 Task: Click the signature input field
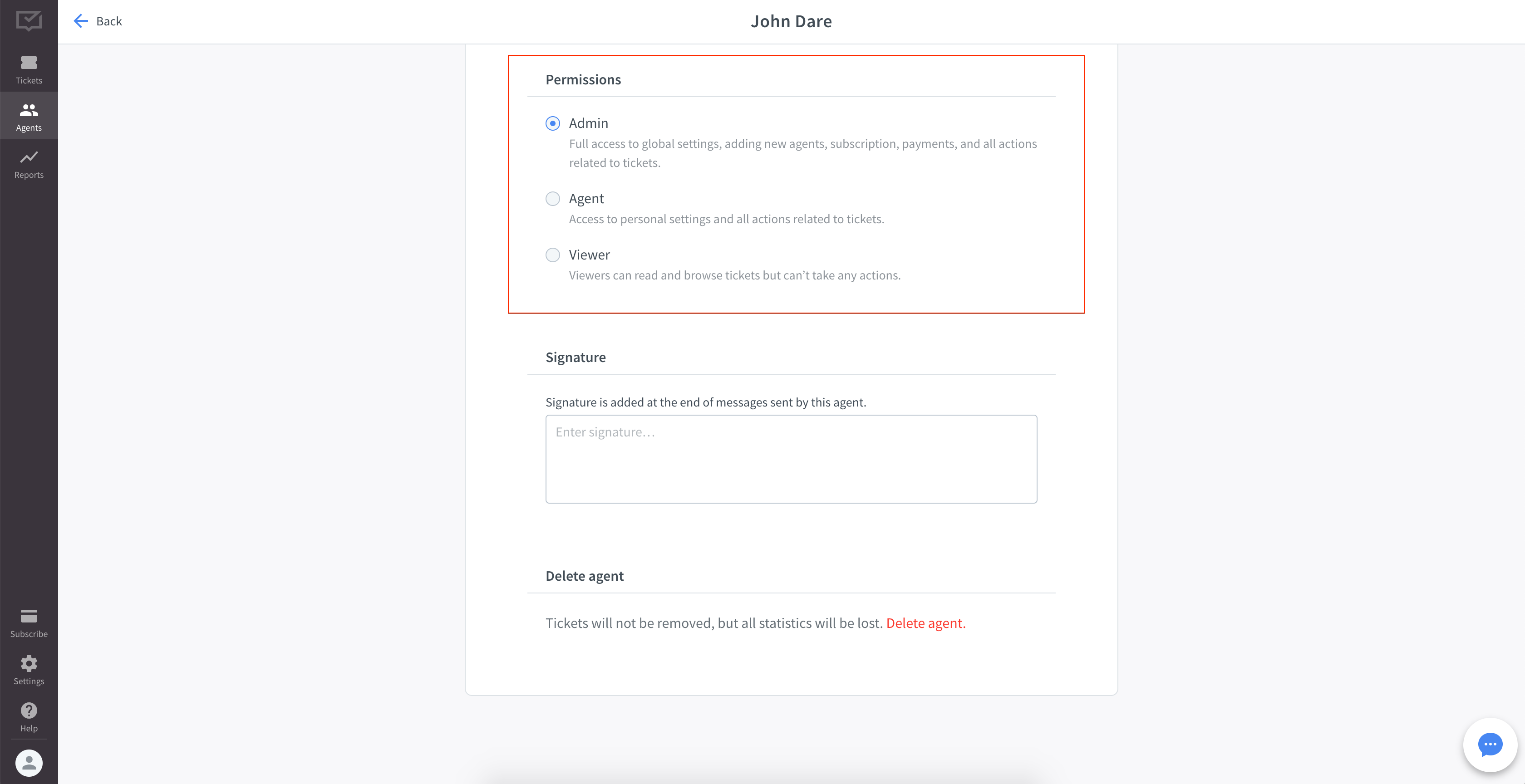tap(791, 458)
